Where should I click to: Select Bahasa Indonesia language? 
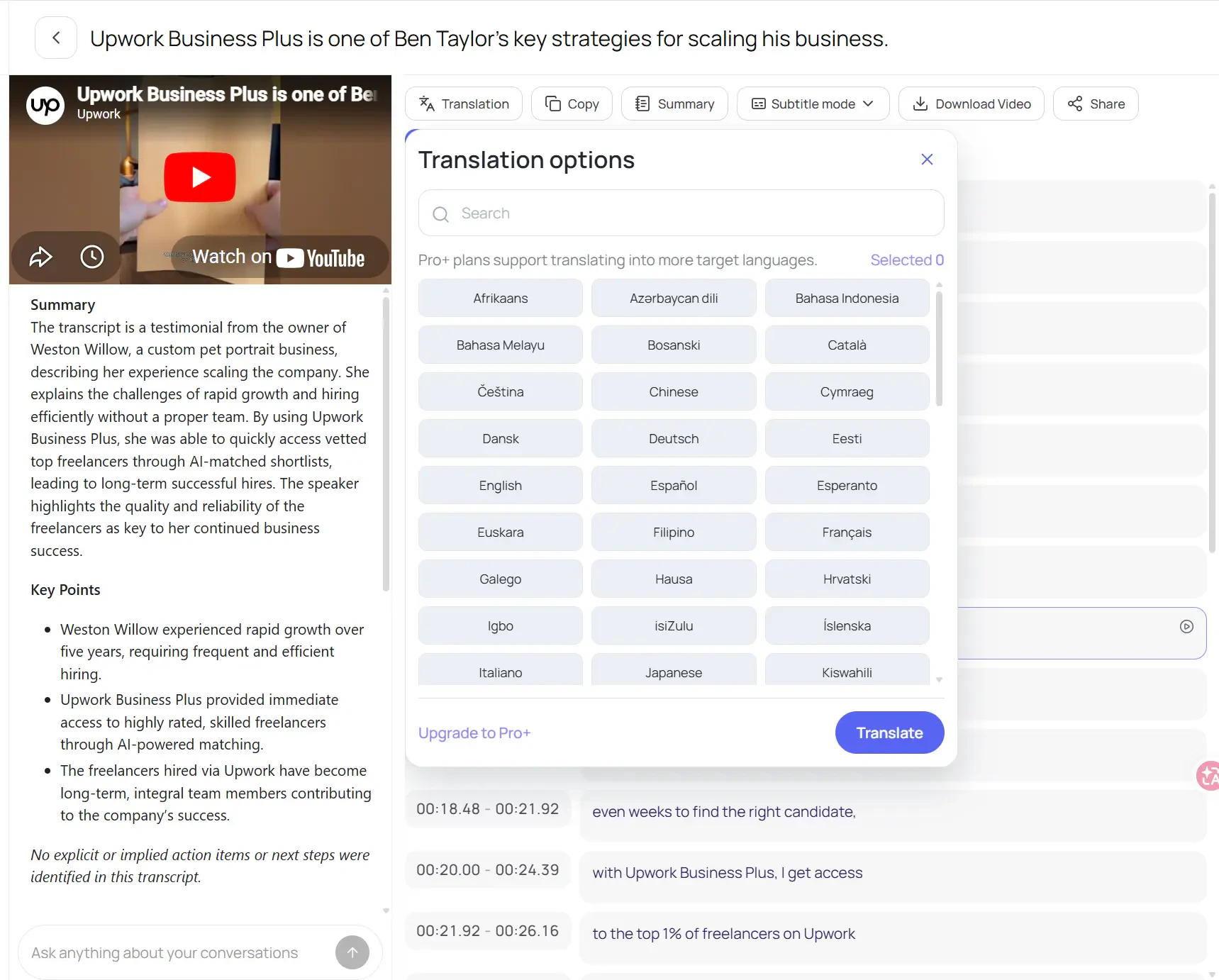[x=847, y=298]
